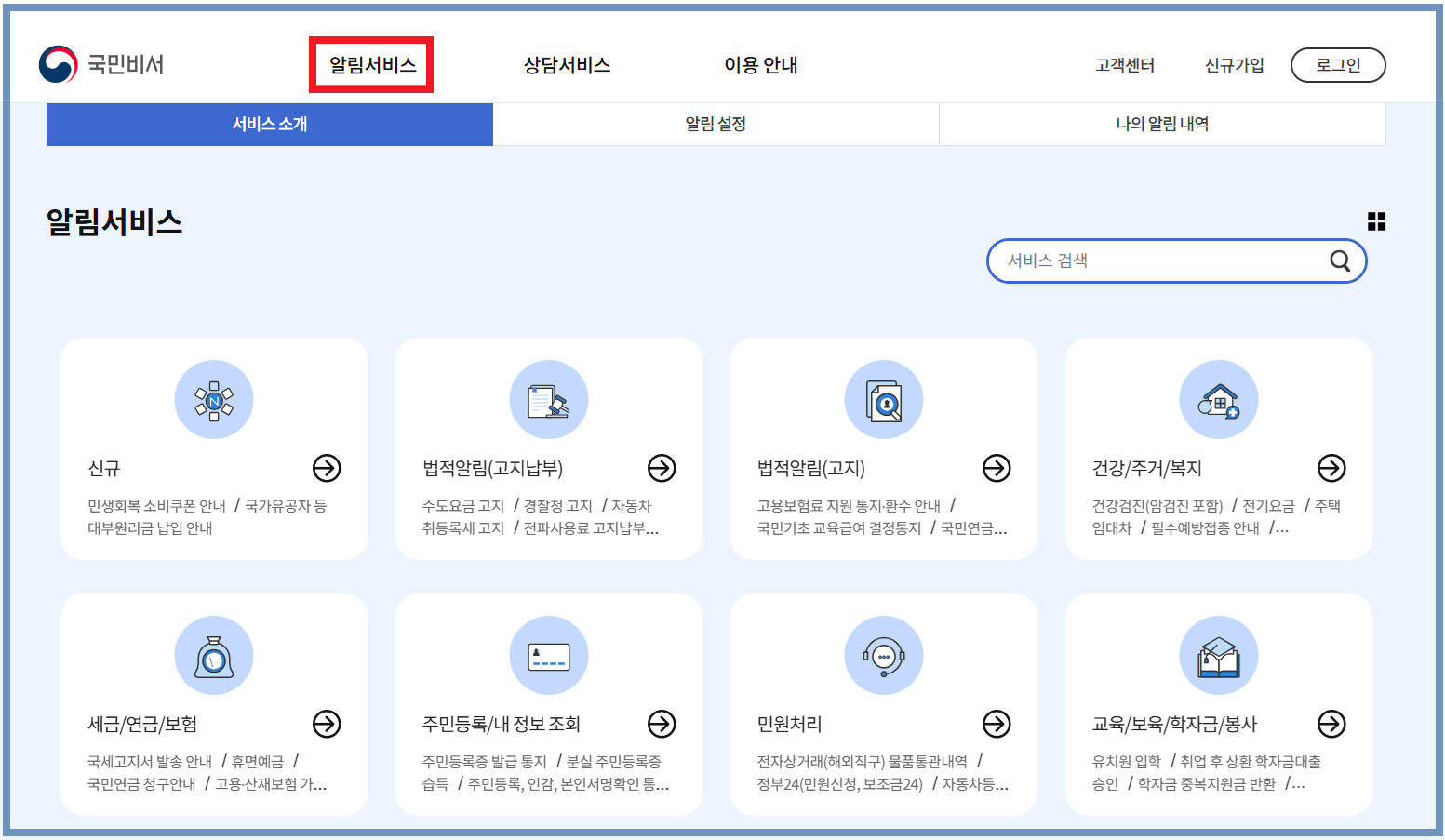The height and width of the screenshot is (840, 1445).
Task: Click the 신규 category circular icon
Action: (213, 399)
